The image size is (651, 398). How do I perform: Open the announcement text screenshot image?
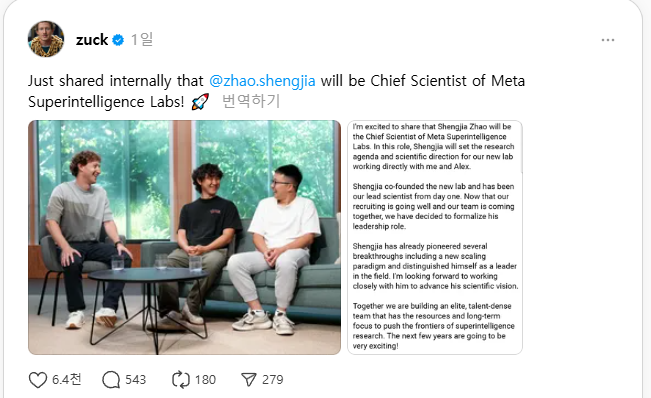coord(435,237)
